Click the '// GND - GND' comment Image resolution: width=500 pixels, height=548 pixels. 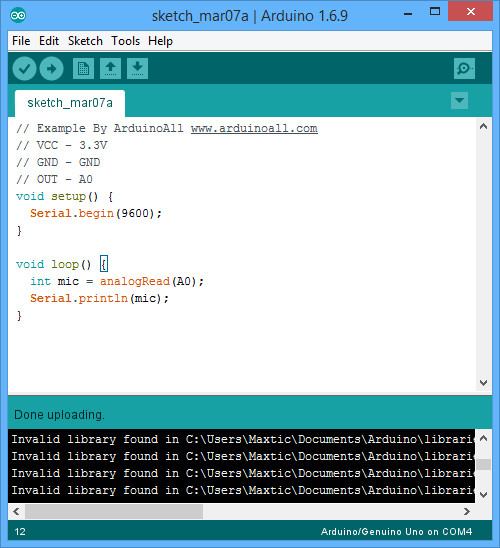58,162
